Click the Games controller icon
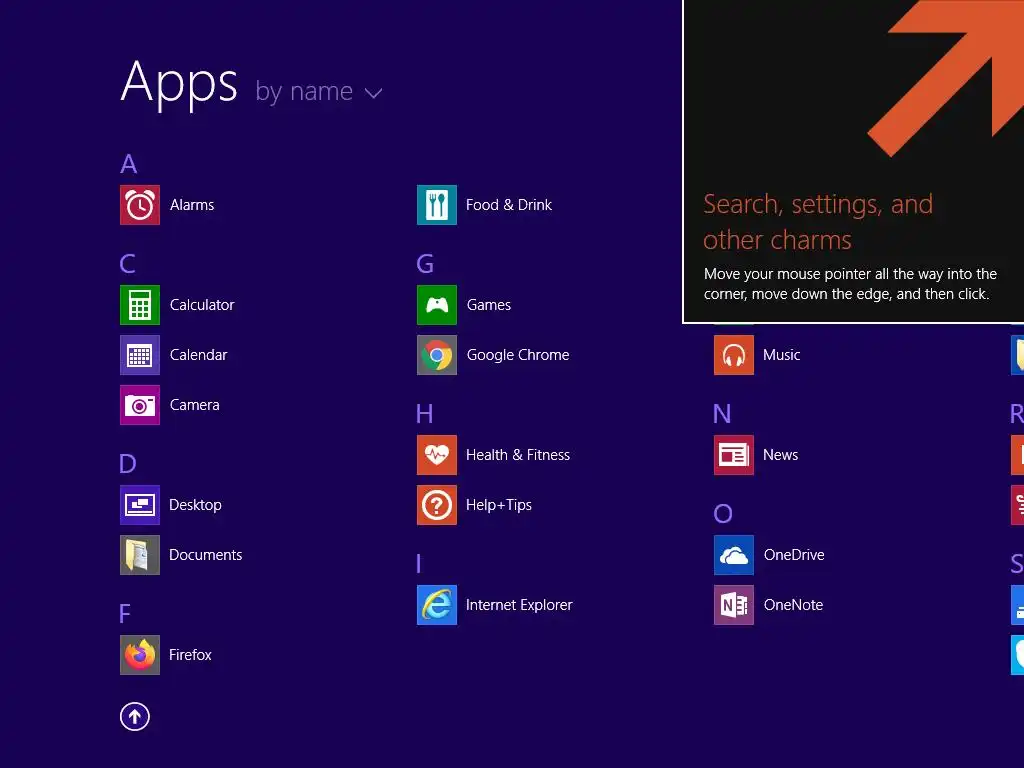The image size is (1024, 768). pos(437,305)
